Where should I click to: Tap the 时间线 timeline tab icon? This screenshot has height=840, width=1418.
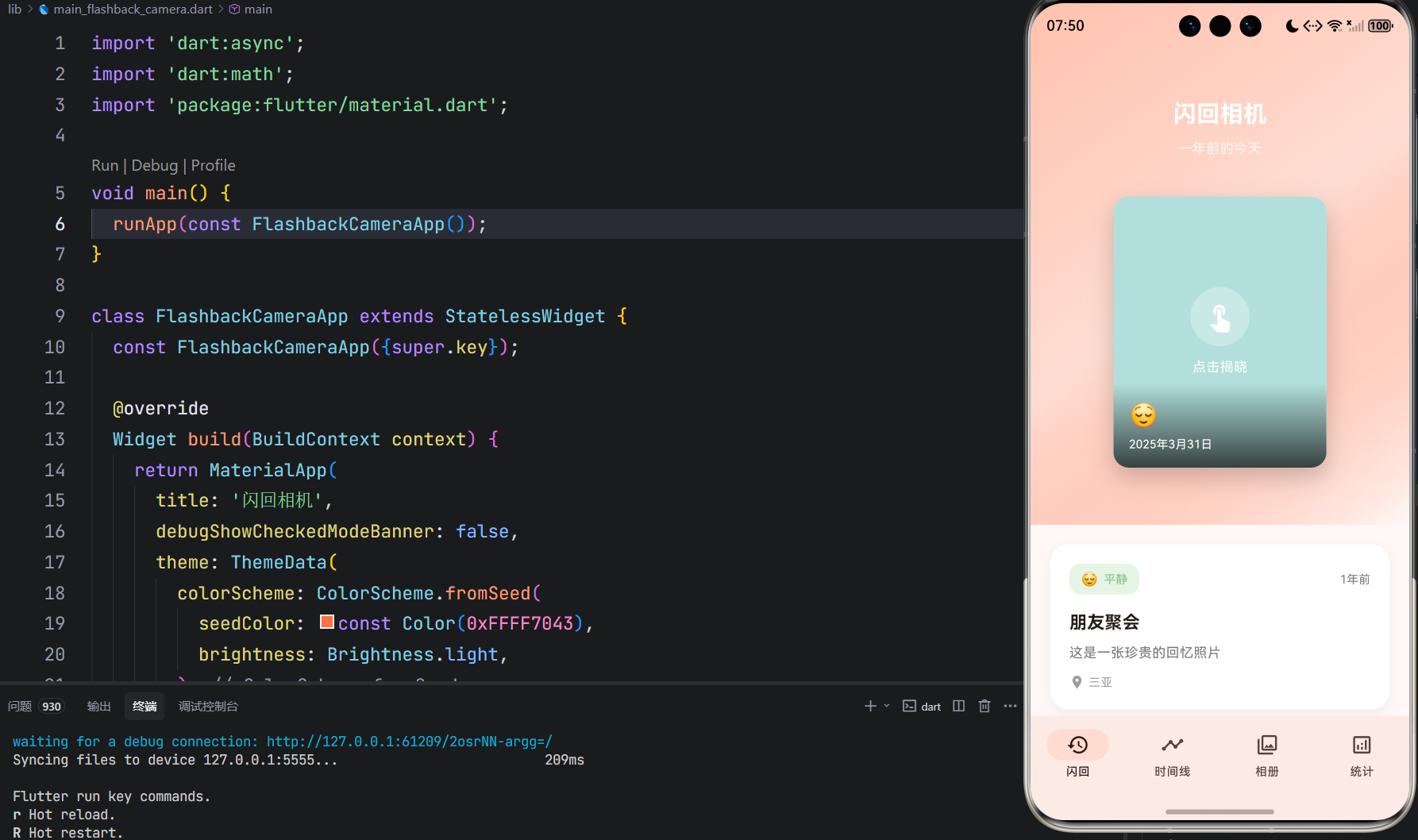(1172, 745)
